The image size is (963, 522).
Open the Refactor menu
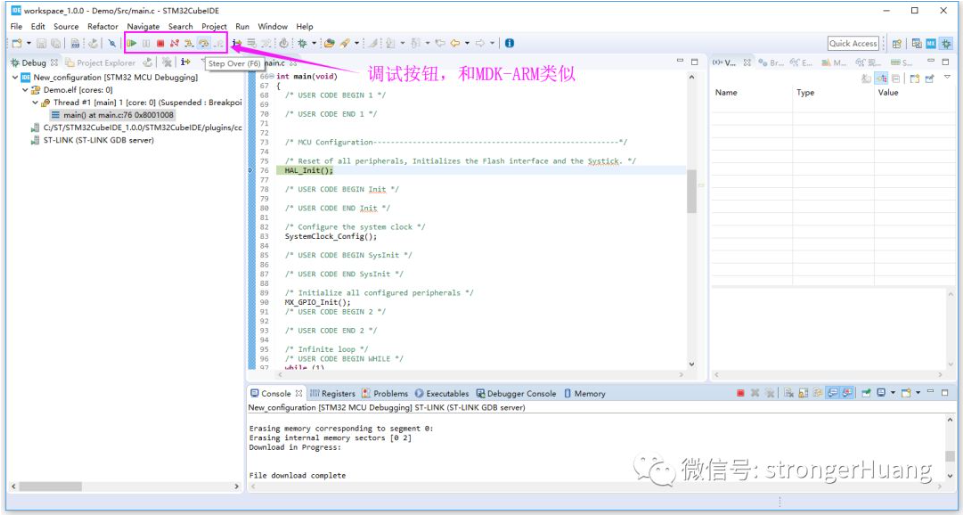click(x=103, y=26)
